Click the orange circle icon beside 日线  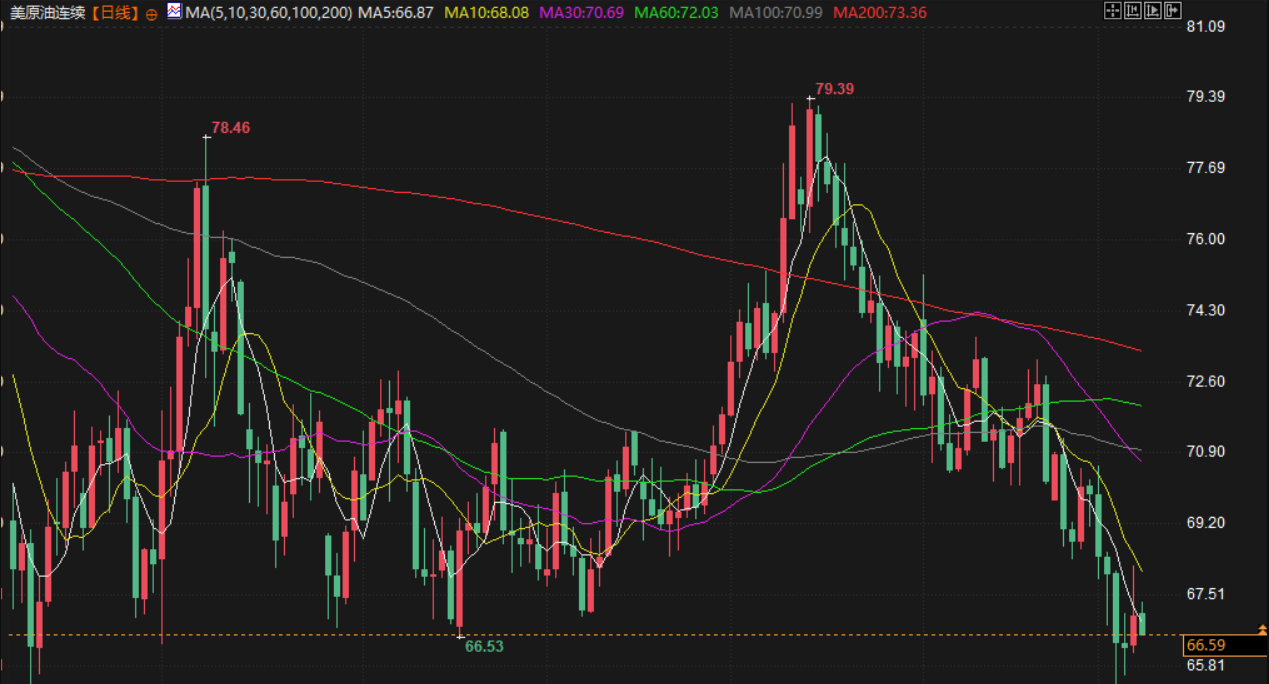(x=151, y=13)
